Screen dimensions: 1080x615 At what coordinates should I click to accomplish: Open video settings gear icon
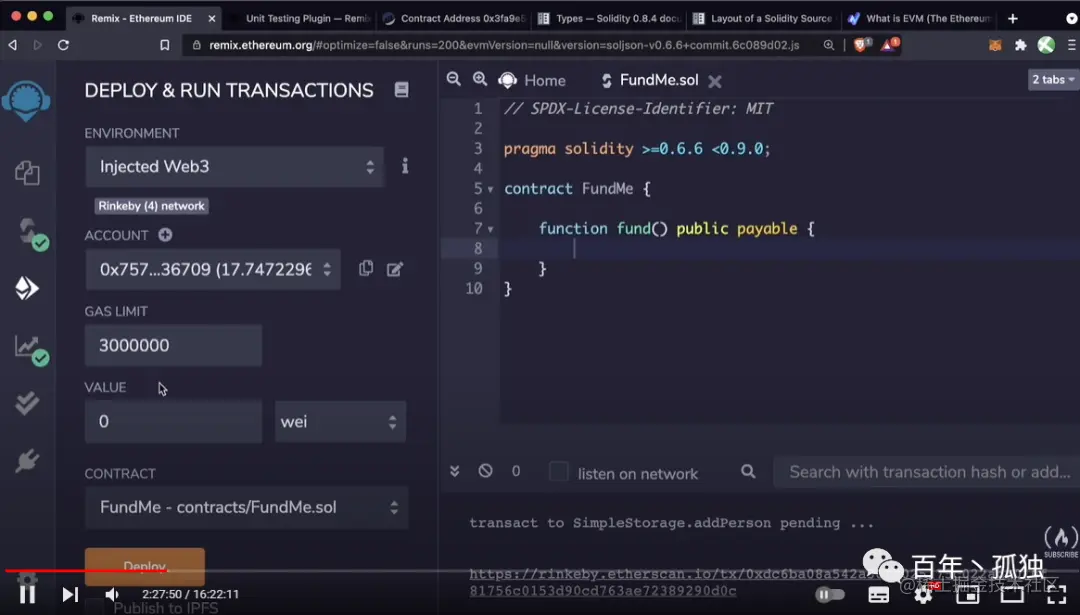point(923,594)
